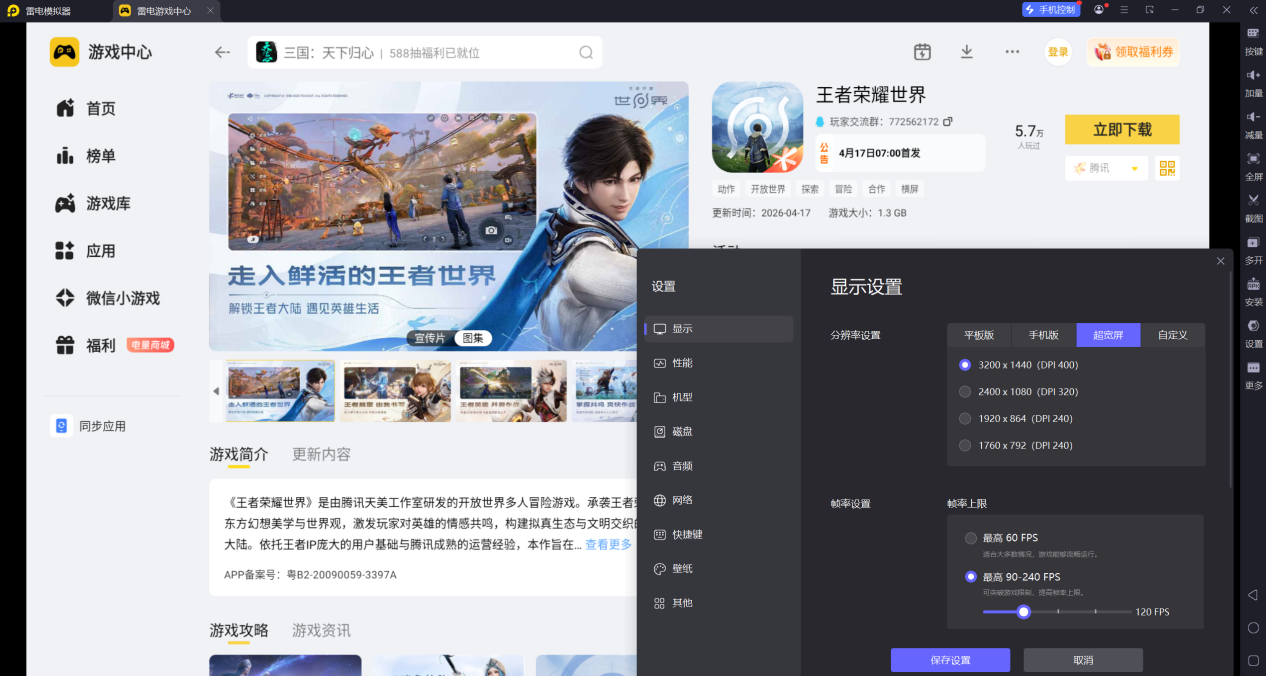Viewport: 1266px width, 676px height.
Task: Click 登录 login button
Action: [x=1058, y=52]
